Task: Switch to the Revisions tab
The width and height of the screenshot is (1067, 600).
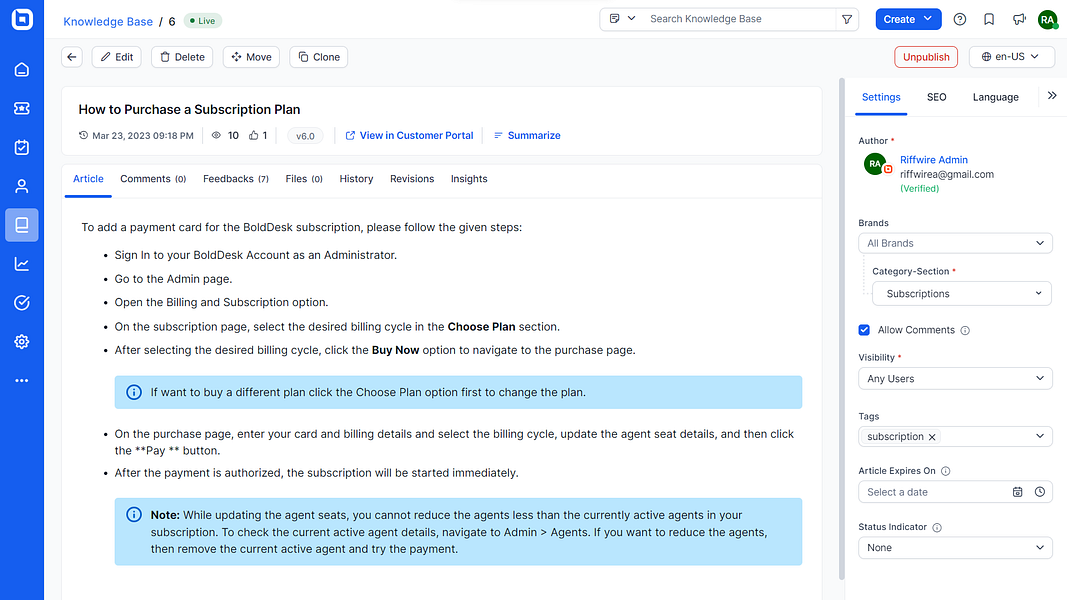Action: point(412,179)
